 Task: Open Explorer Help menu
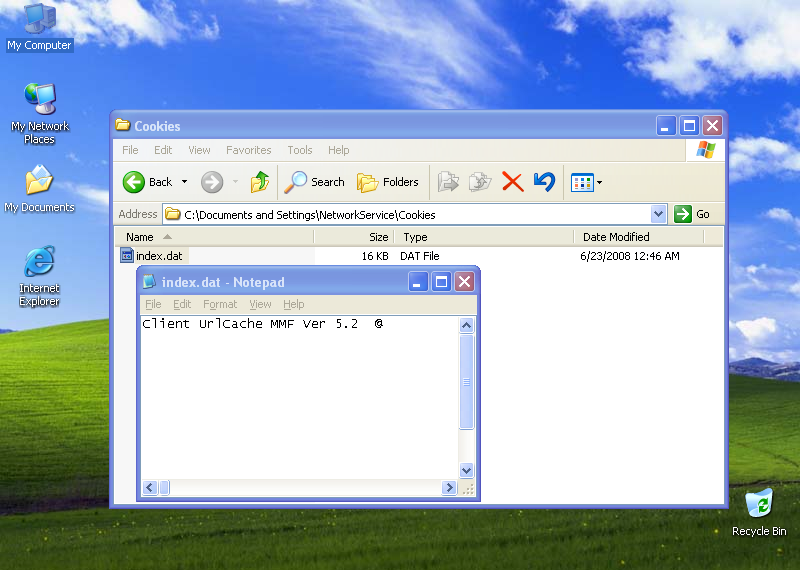338,150
